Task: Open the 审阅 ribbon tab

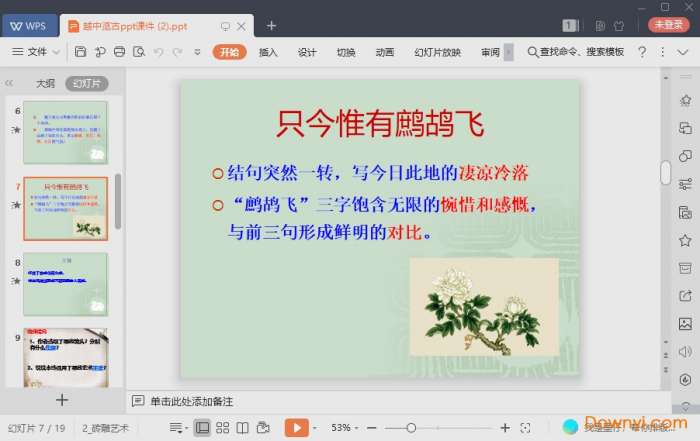Action: pyautogui.click(x=490, y=52)
